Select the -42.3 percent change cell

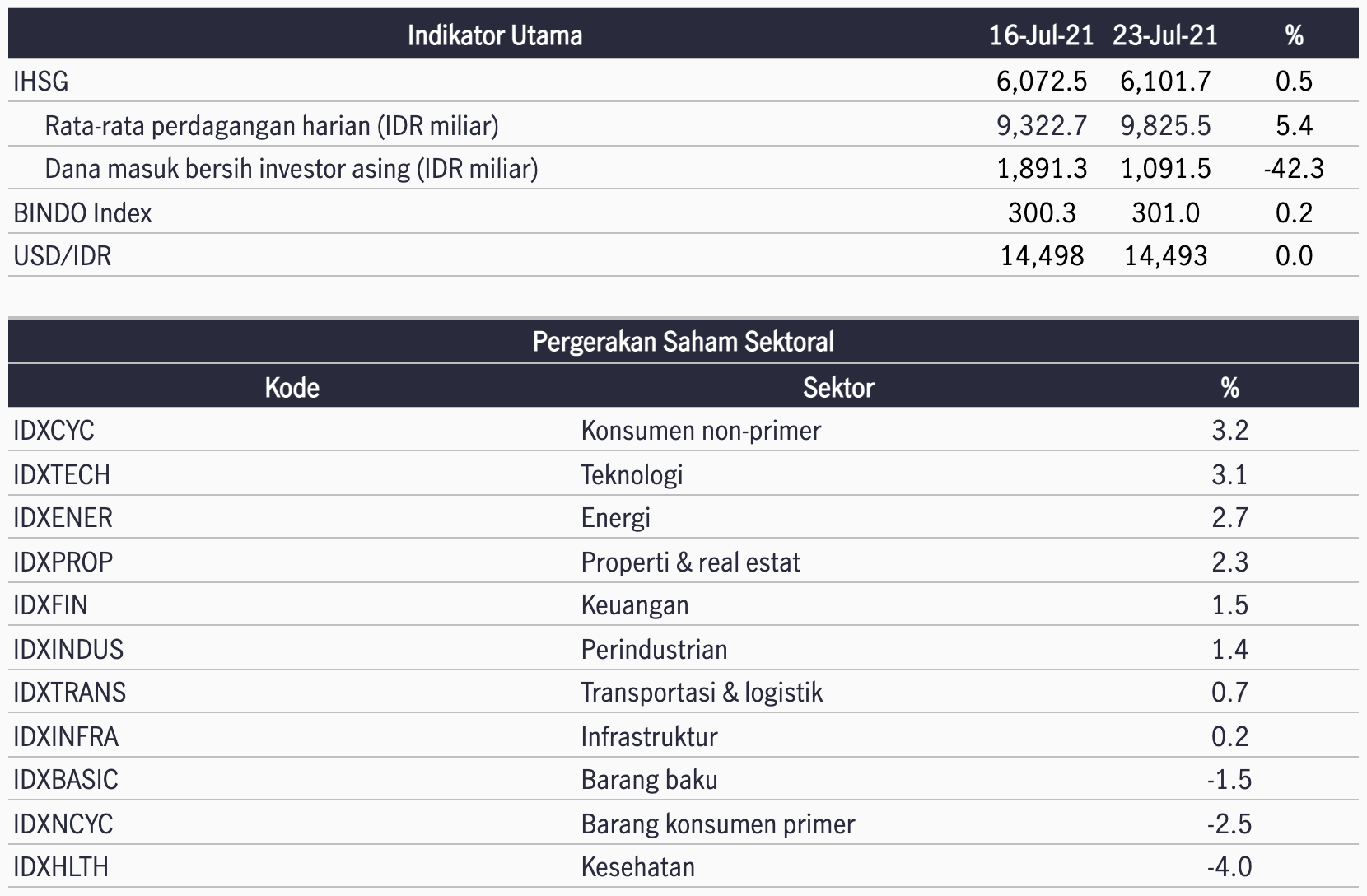1294,169
